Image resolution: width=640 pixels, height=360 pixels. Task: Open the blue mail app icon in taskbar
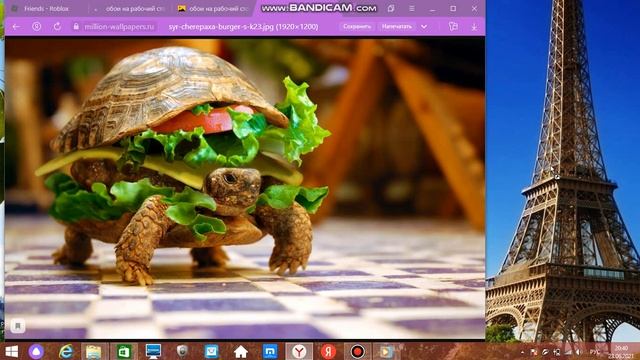(211, 351)
